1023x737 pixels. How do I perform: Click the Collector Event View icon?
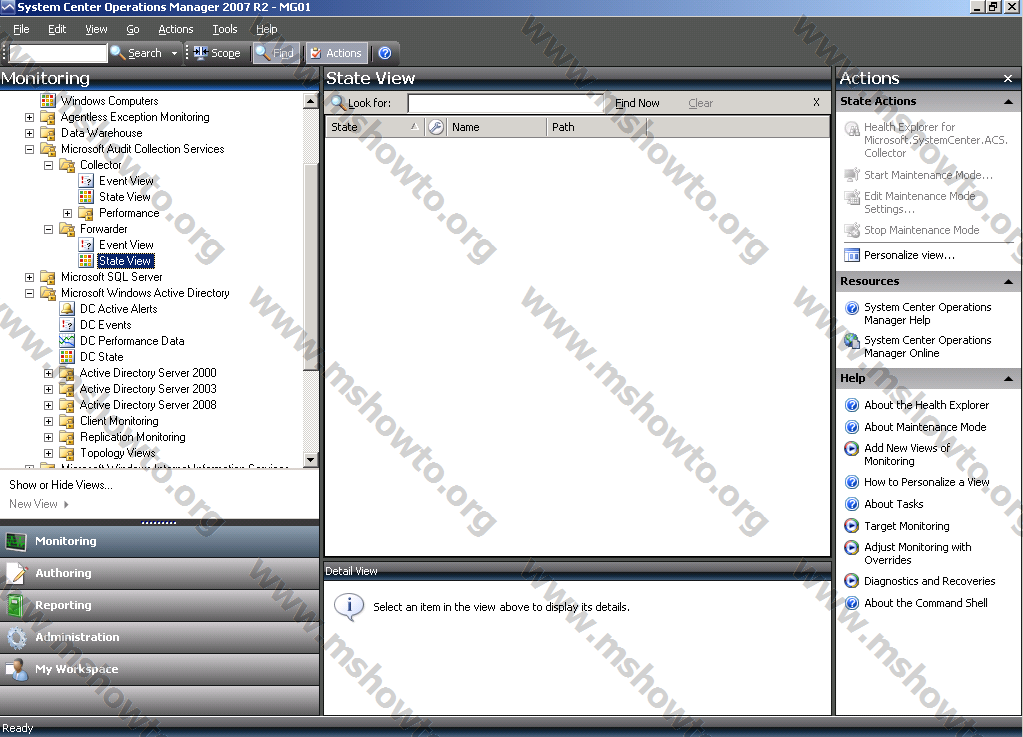point(86,181)
